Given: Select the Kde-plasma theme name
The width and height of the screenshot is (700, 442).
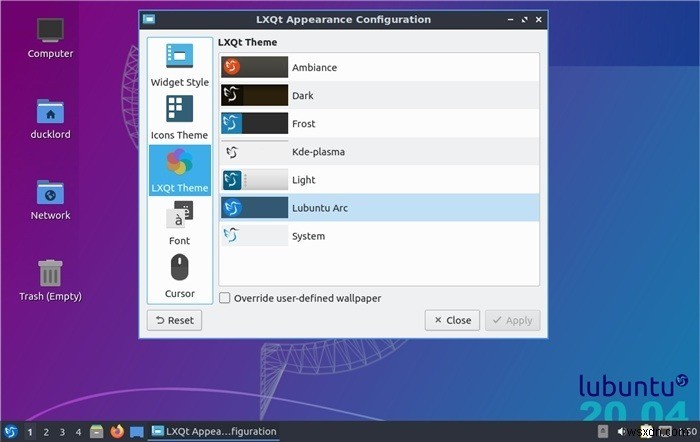Looking at the screenshot, I should 318,152.
